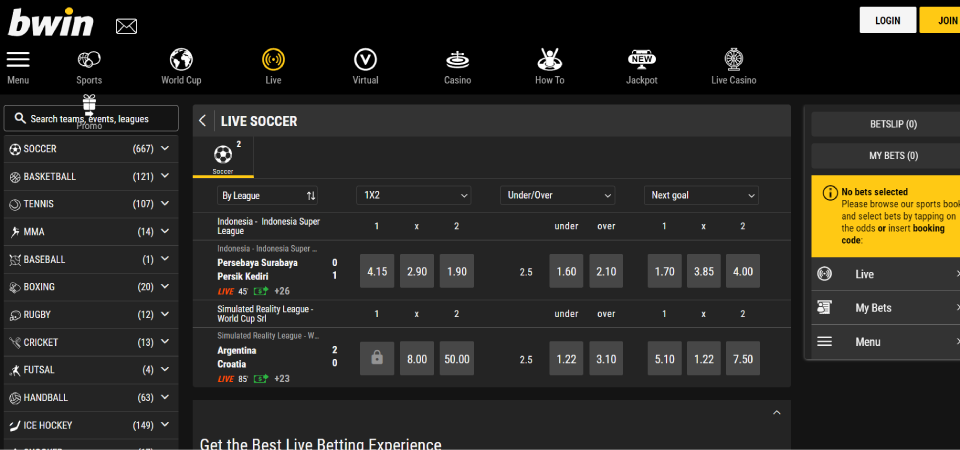
Task: Open the Casino roulette icon
Action: pos(457,59)
